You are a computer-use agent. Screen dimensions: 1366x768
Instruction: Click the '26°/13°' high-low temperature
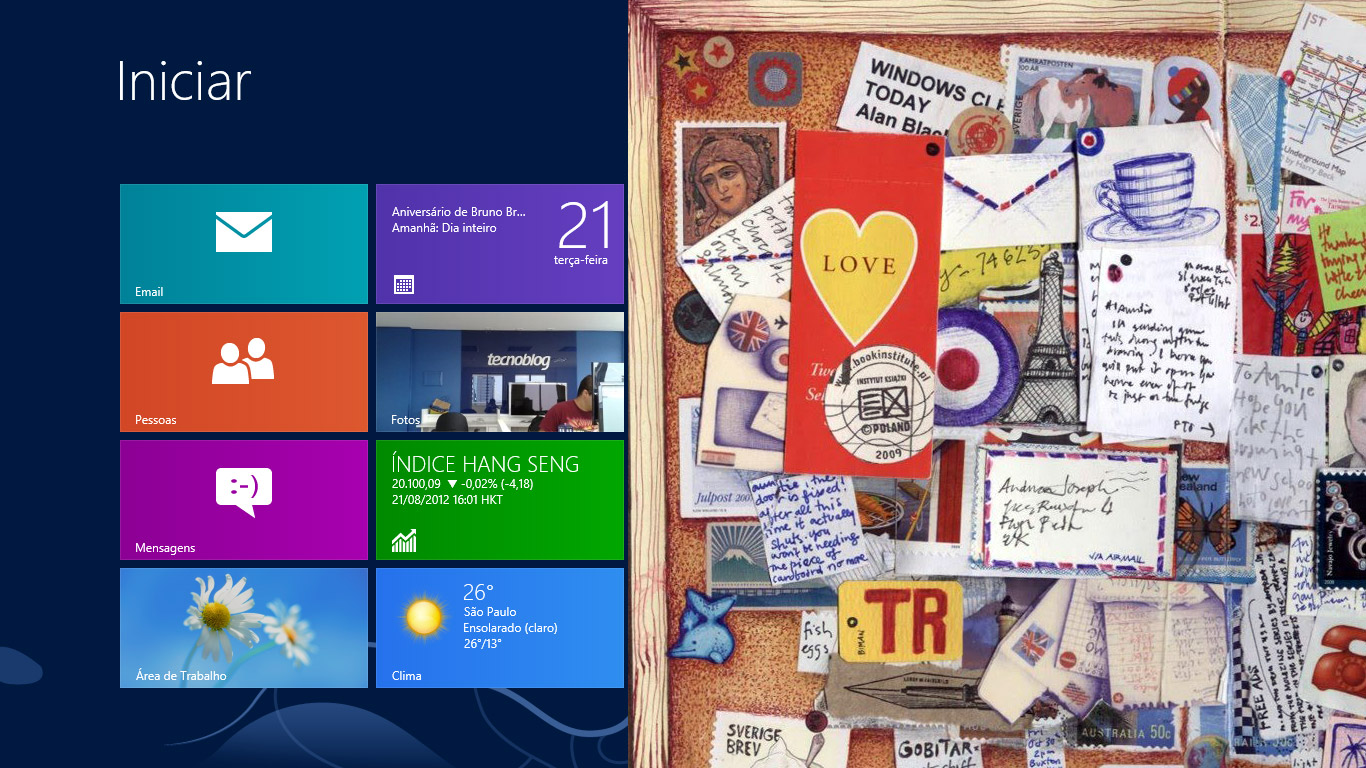pos(482,644)
